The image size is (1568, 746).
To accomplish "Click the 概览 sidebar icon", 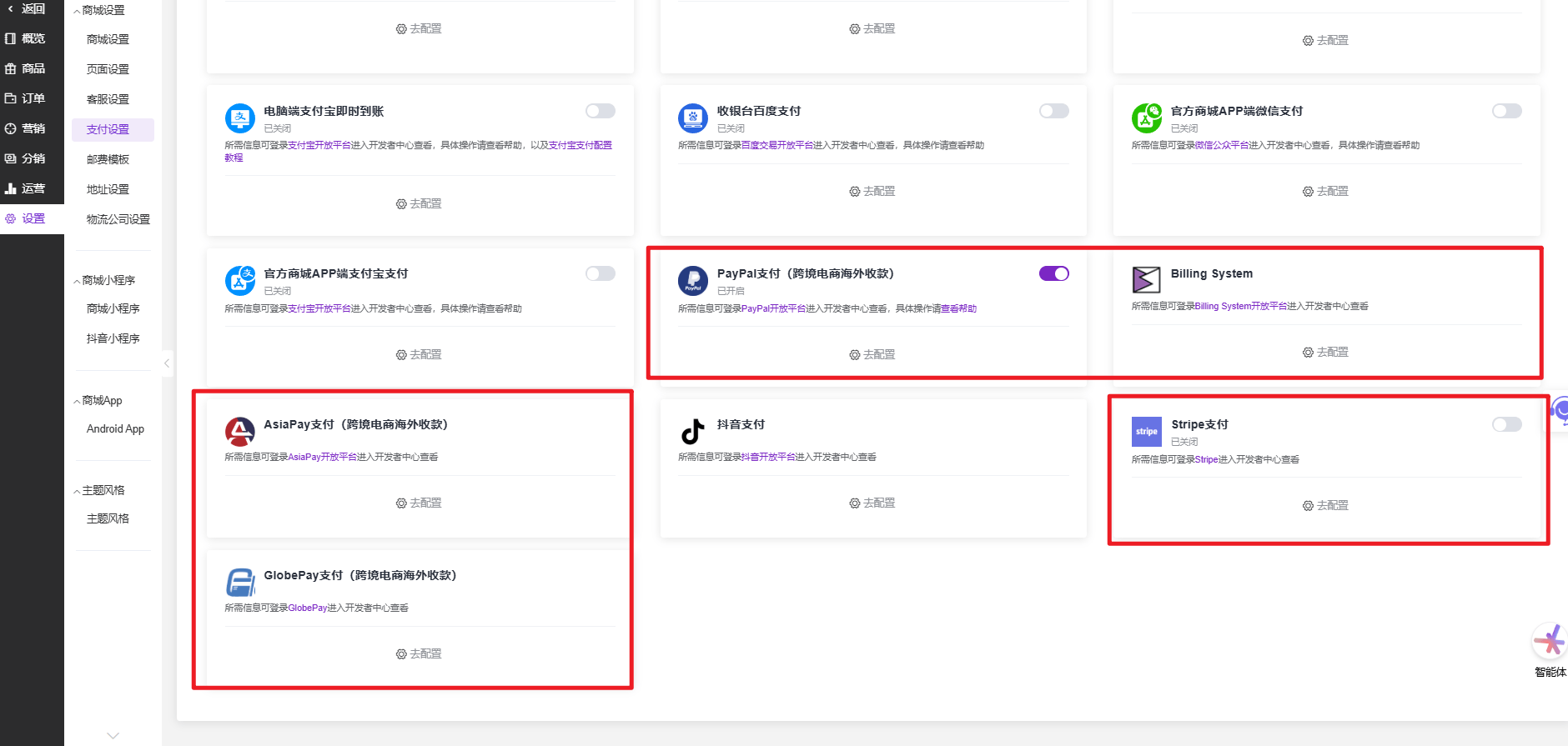I will [x=11, y=38].
